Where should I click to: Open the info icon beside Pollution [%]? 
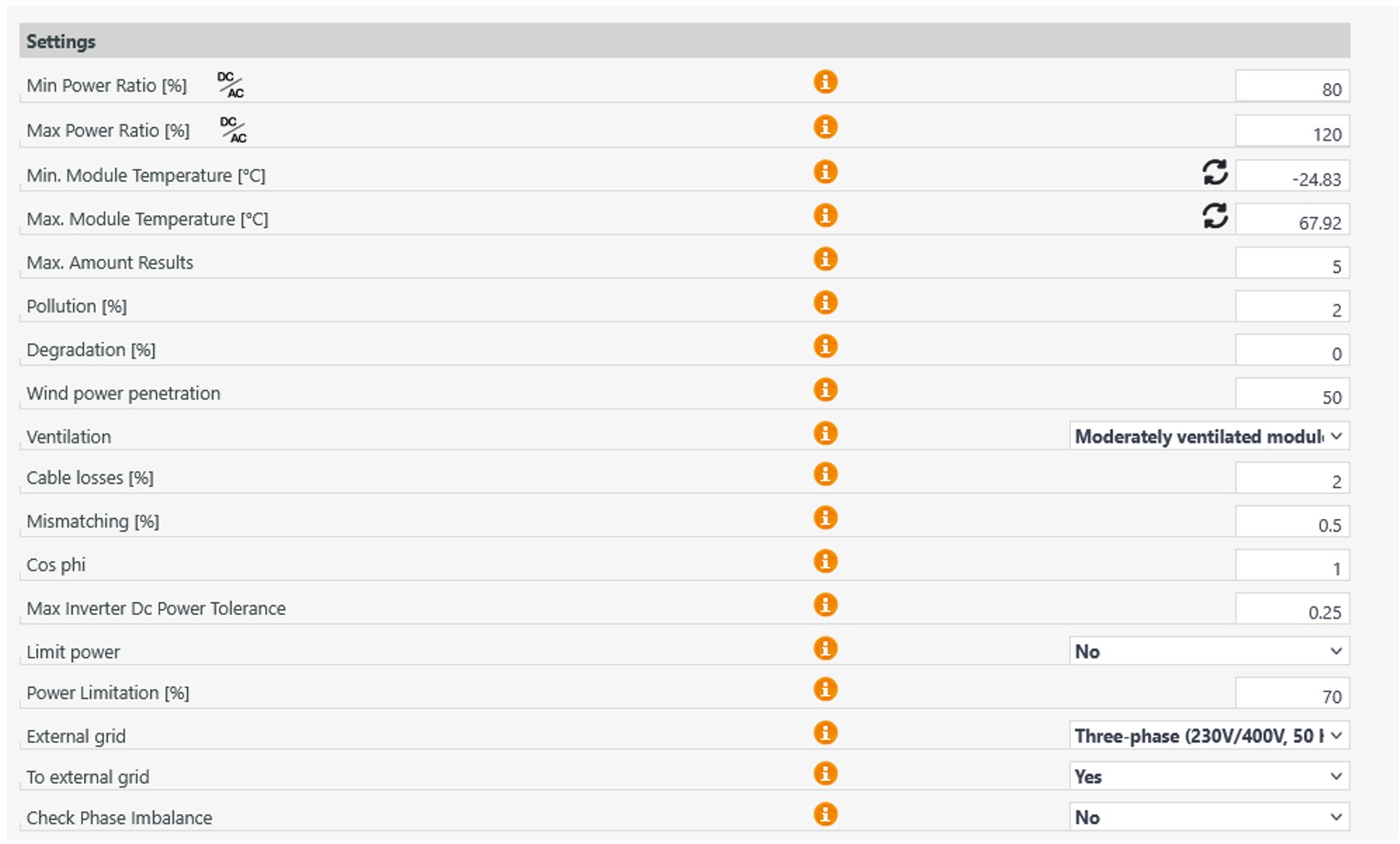click(825, 303)
